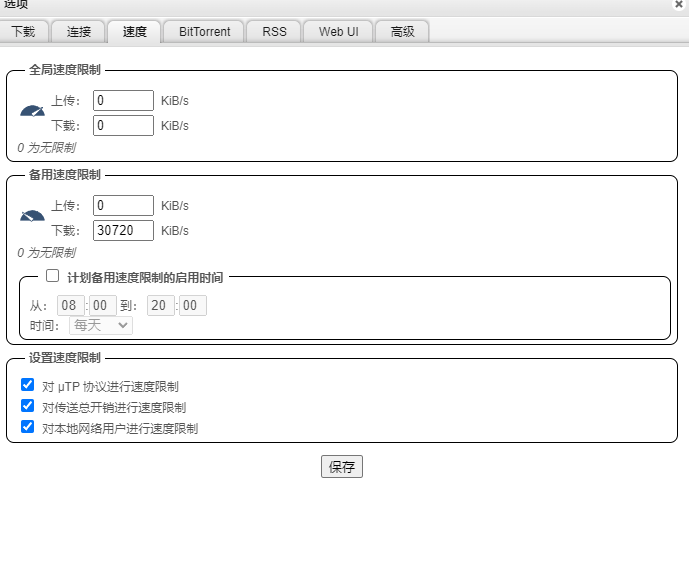689x573 pixels.
Task: Toggle rate limit on transfer overhead checkbox
Action: click(28, 406)
